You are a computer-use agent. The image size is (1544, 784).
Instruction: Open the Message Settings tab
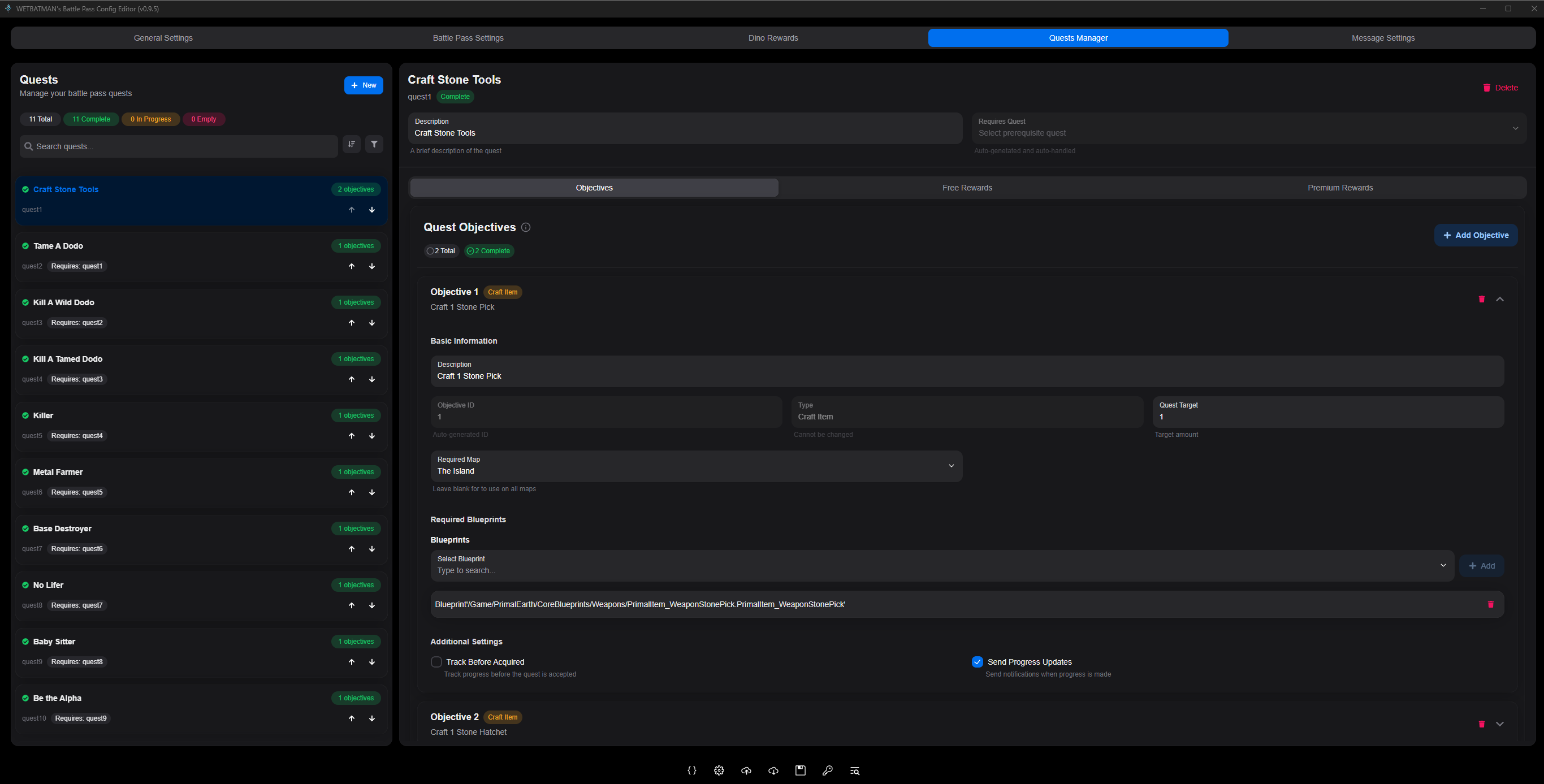1383,38
